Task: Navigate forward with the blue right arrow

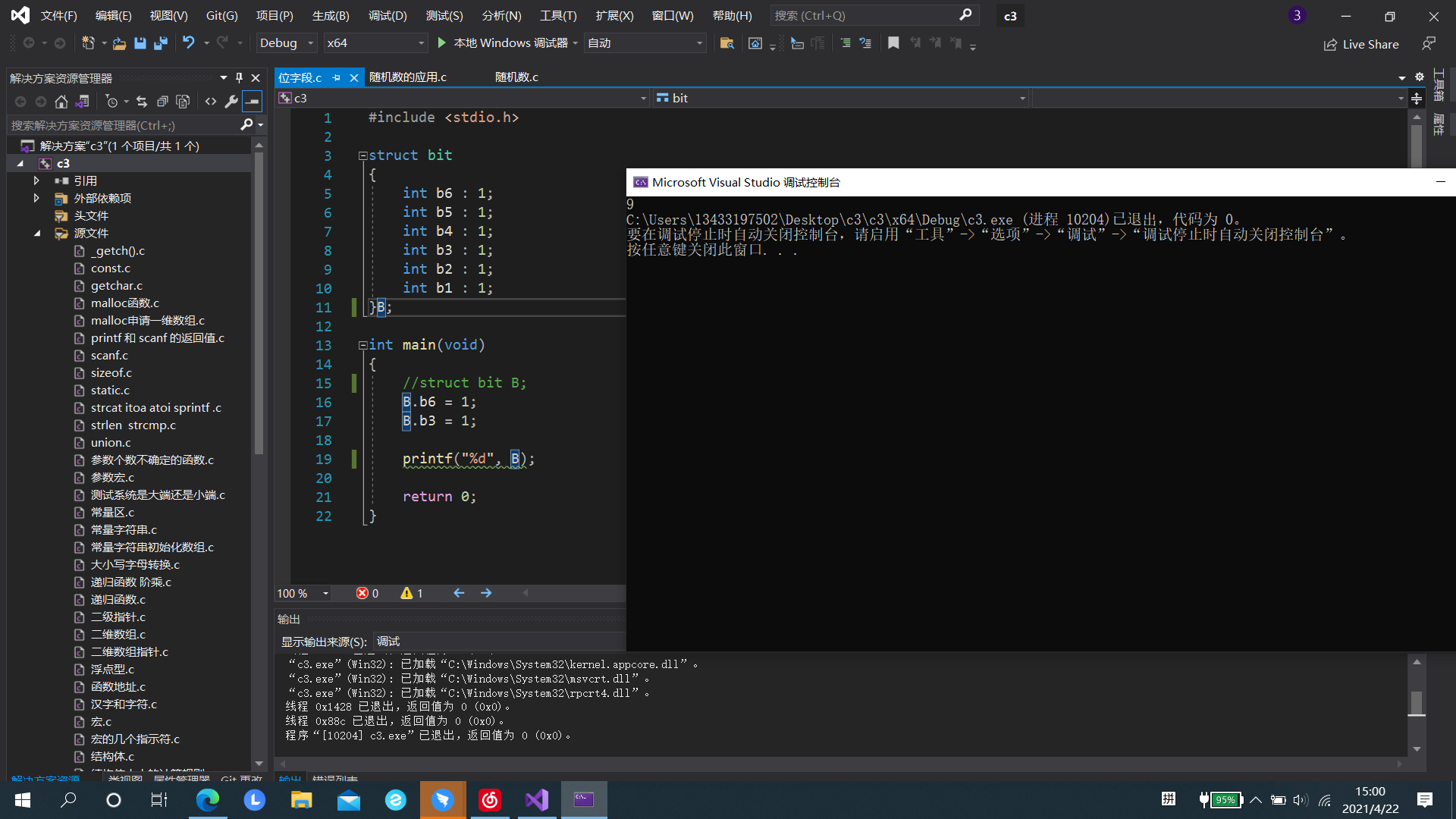Action: (486, 593)
